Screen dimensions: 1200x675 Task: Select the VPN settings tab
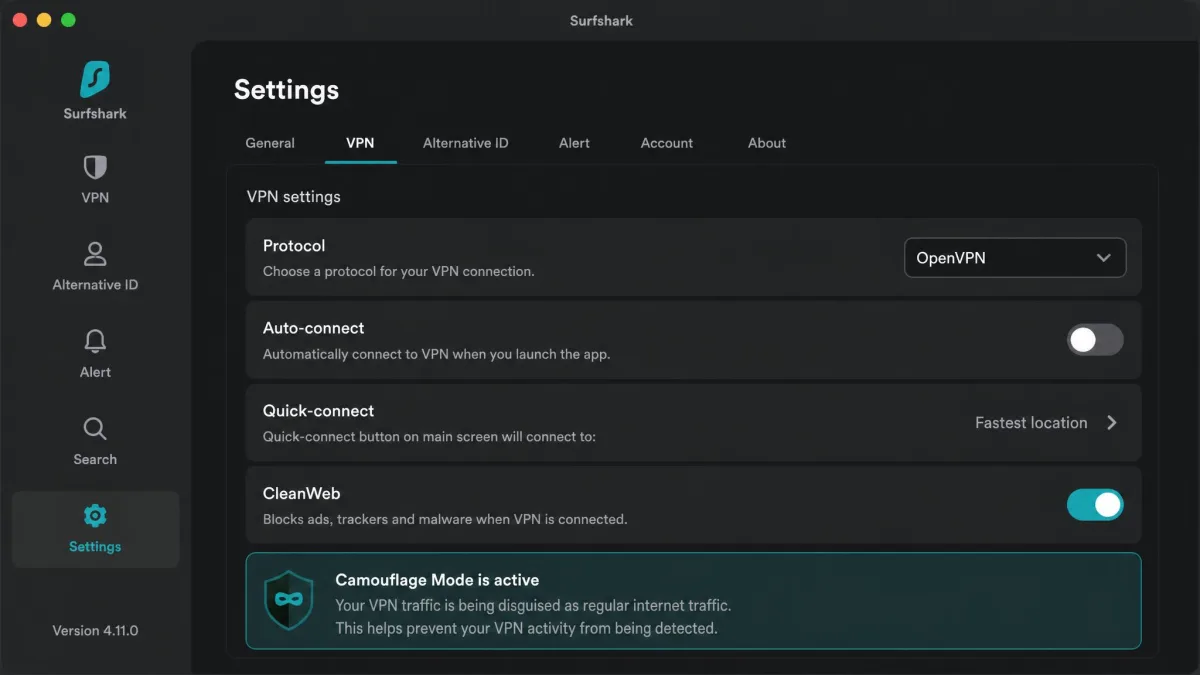pos(360,143)
